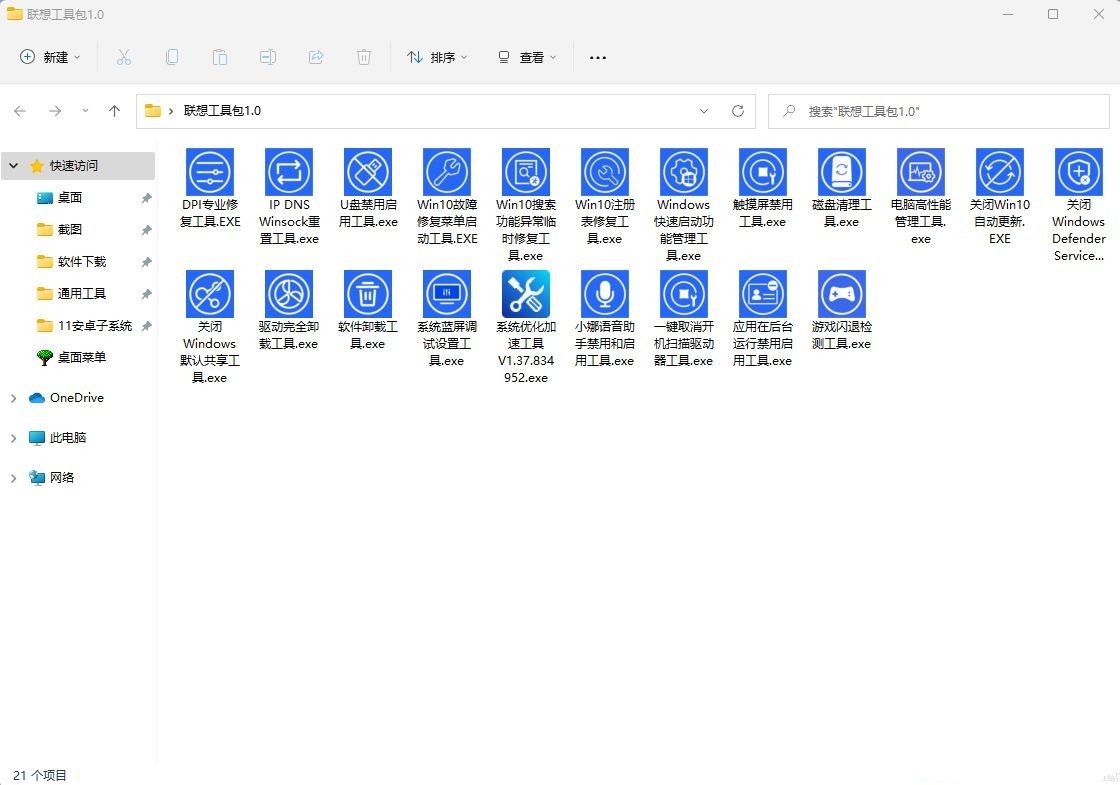Select the 游戏闪退检测工具.exe icon
Viewport: 1120px width, 785px height.
click(x=841, y=294)
